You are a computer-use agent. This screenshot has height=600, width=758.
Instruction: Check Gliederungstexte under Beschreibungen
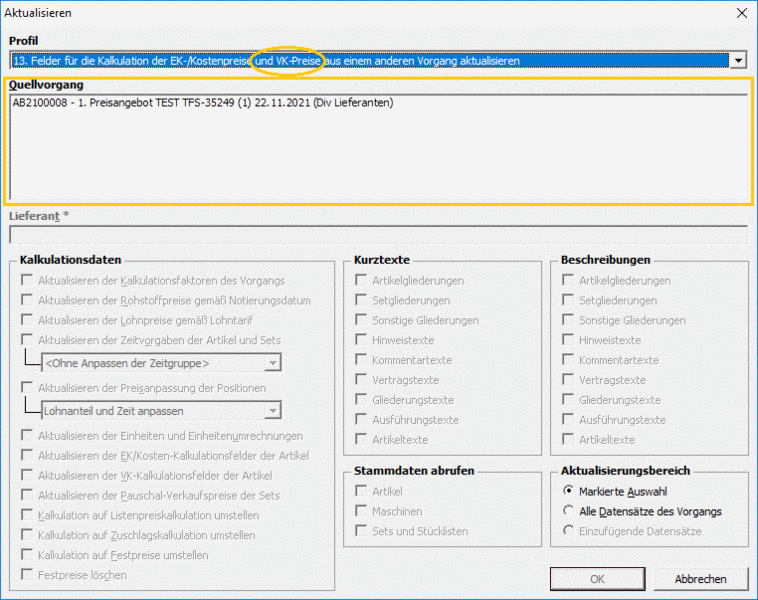(568, 399)
